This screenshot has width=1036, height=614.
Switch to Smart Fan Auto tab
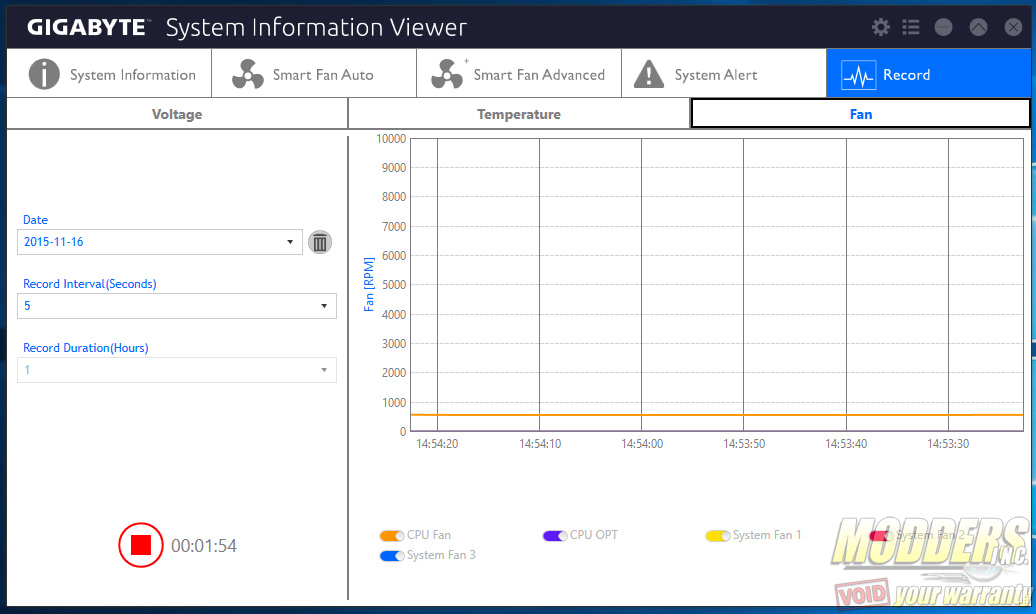314,73
